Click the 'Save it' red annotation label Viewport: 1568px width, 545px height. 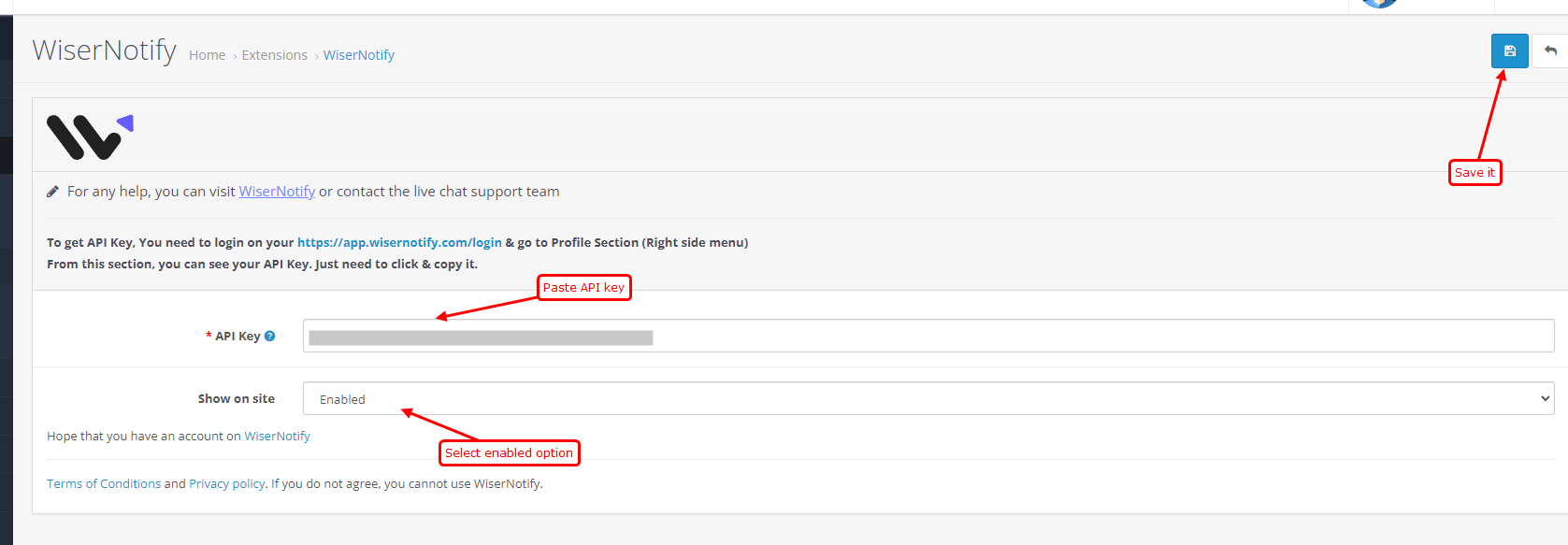pyautogui.click(x=1474, y=173)
